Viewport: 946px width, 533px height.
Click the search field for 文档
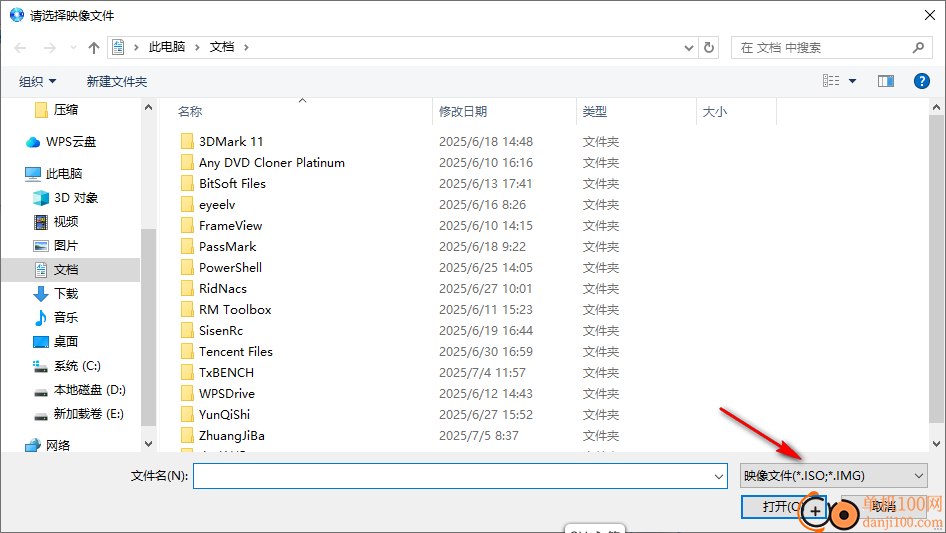[x=821, y=48]
